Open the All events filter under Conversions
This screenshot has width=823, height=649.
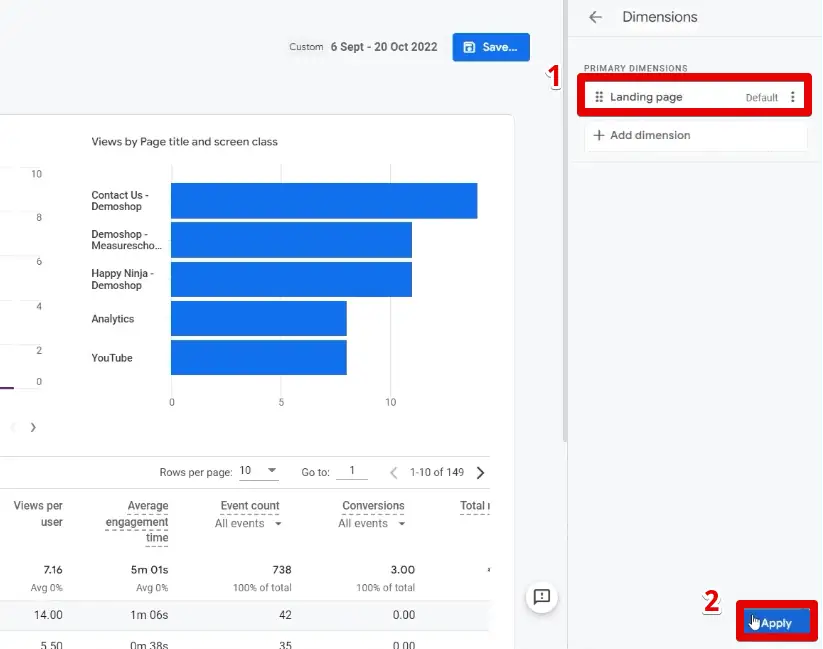(x=370, y=522)
